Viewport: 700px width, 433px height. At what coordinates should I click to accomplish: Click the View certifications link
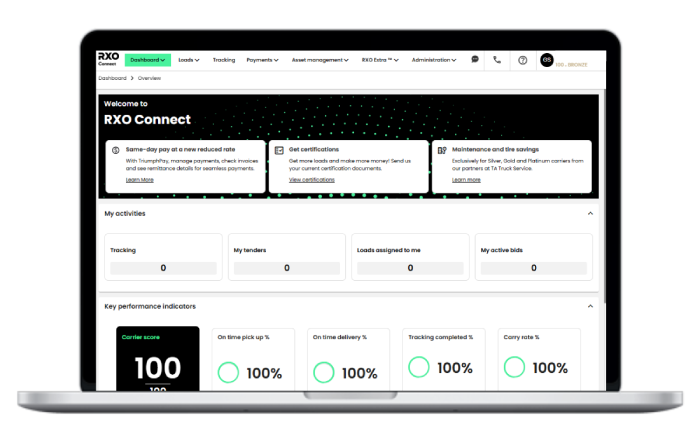coord(311,180)
